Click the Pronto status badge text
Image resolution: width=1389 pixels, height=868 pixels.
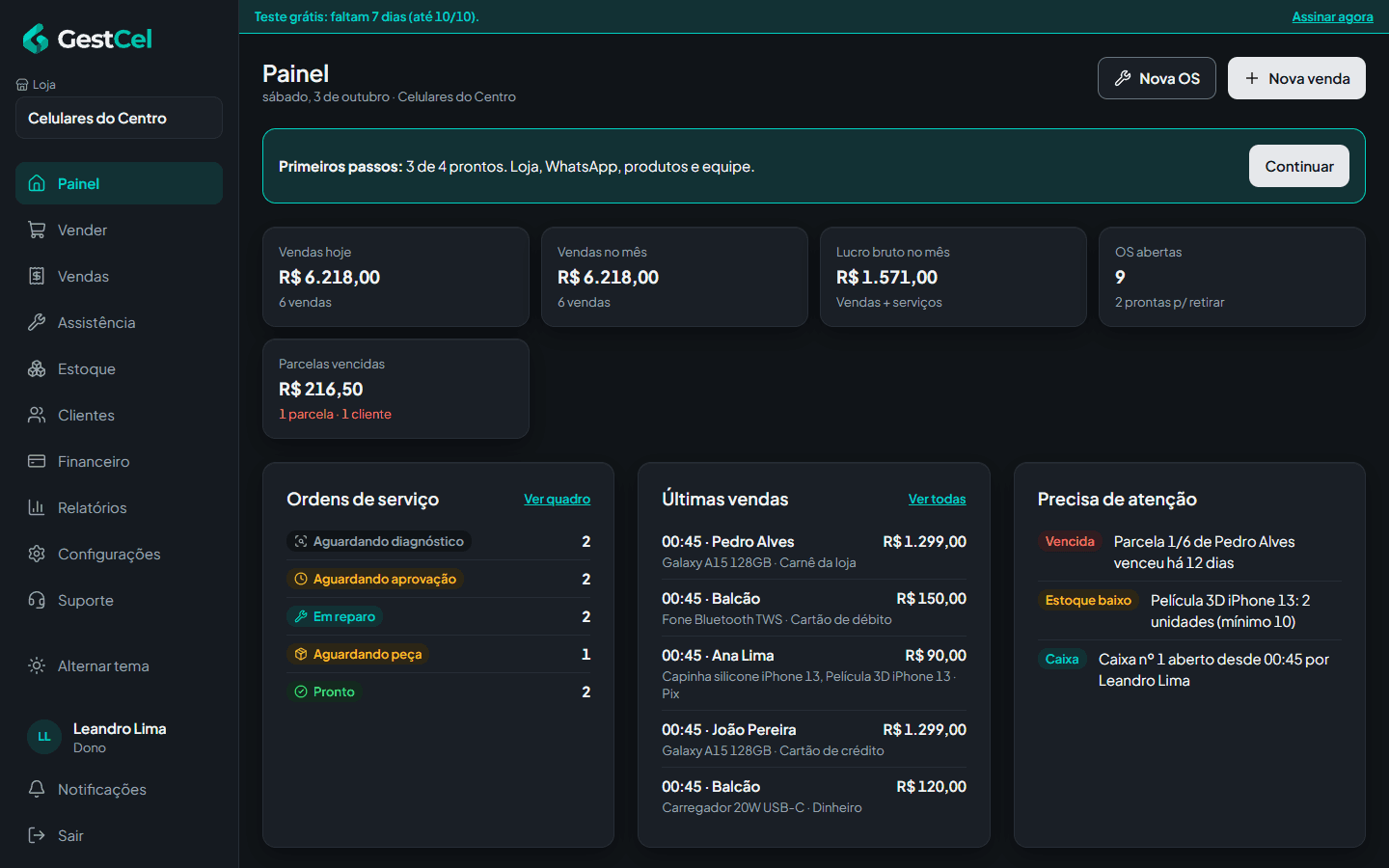tap(334, 692)
